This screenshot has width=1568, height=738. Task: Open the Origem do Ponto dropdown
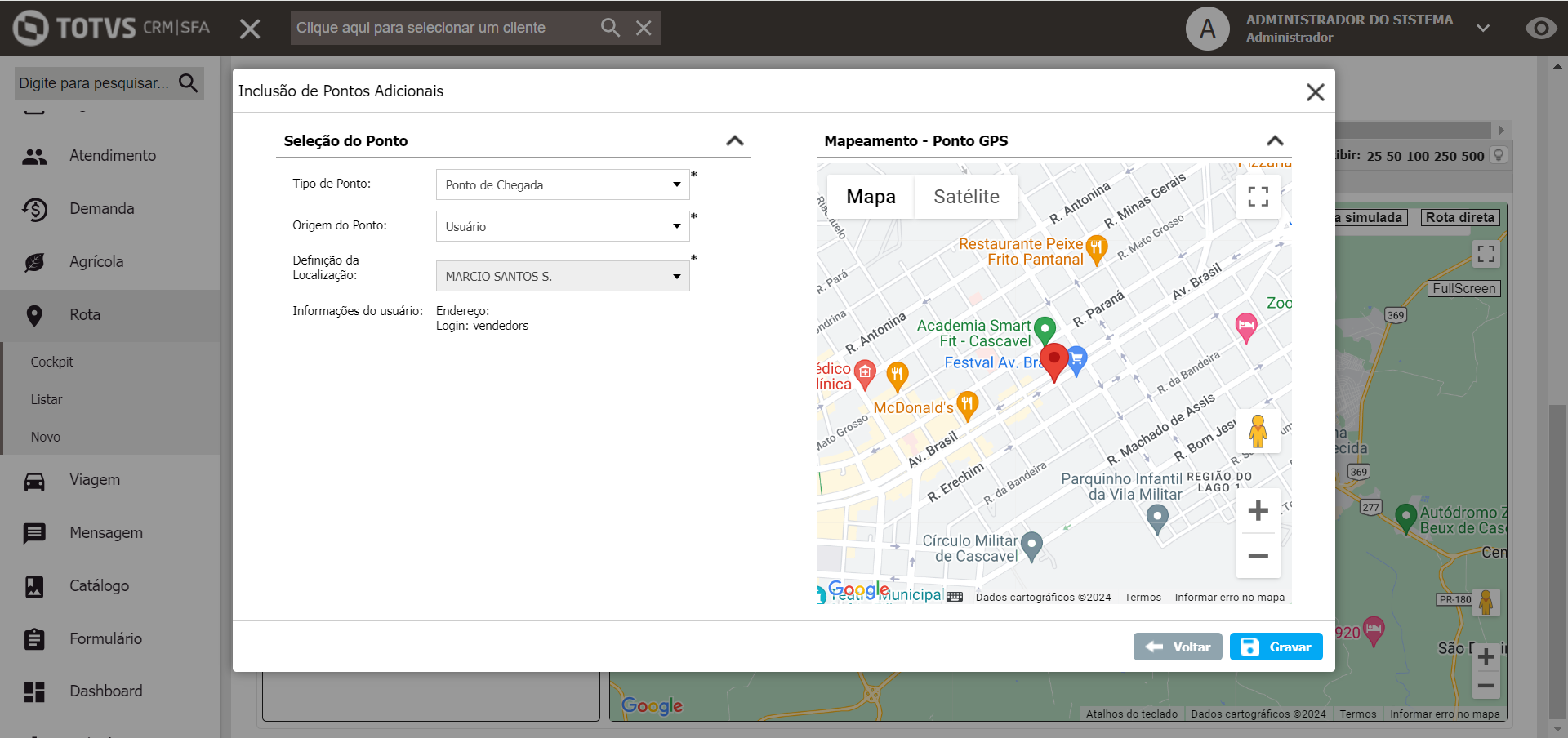563,226
